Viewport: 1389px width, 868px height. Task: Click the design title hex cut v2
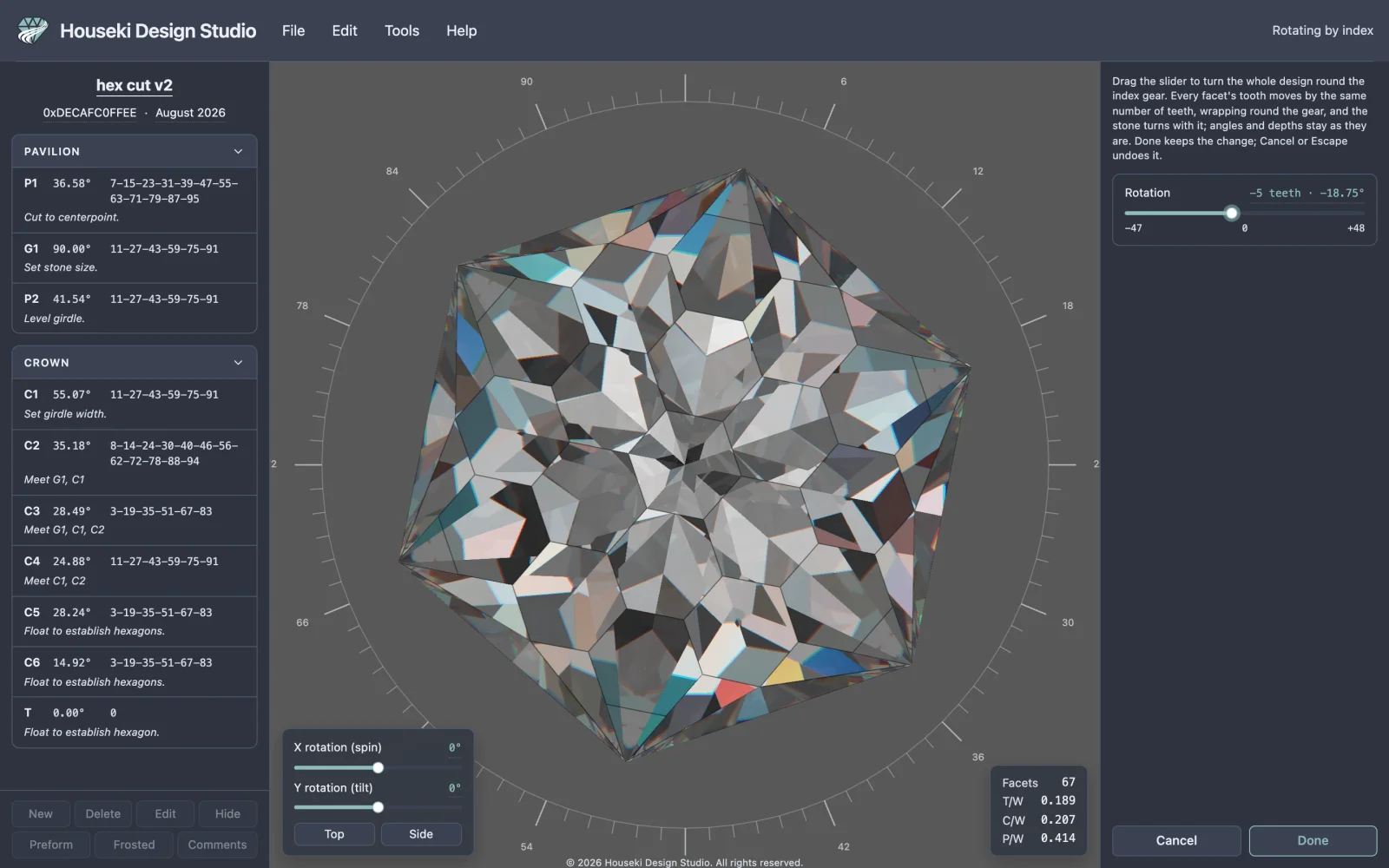[x=134, y=85]
